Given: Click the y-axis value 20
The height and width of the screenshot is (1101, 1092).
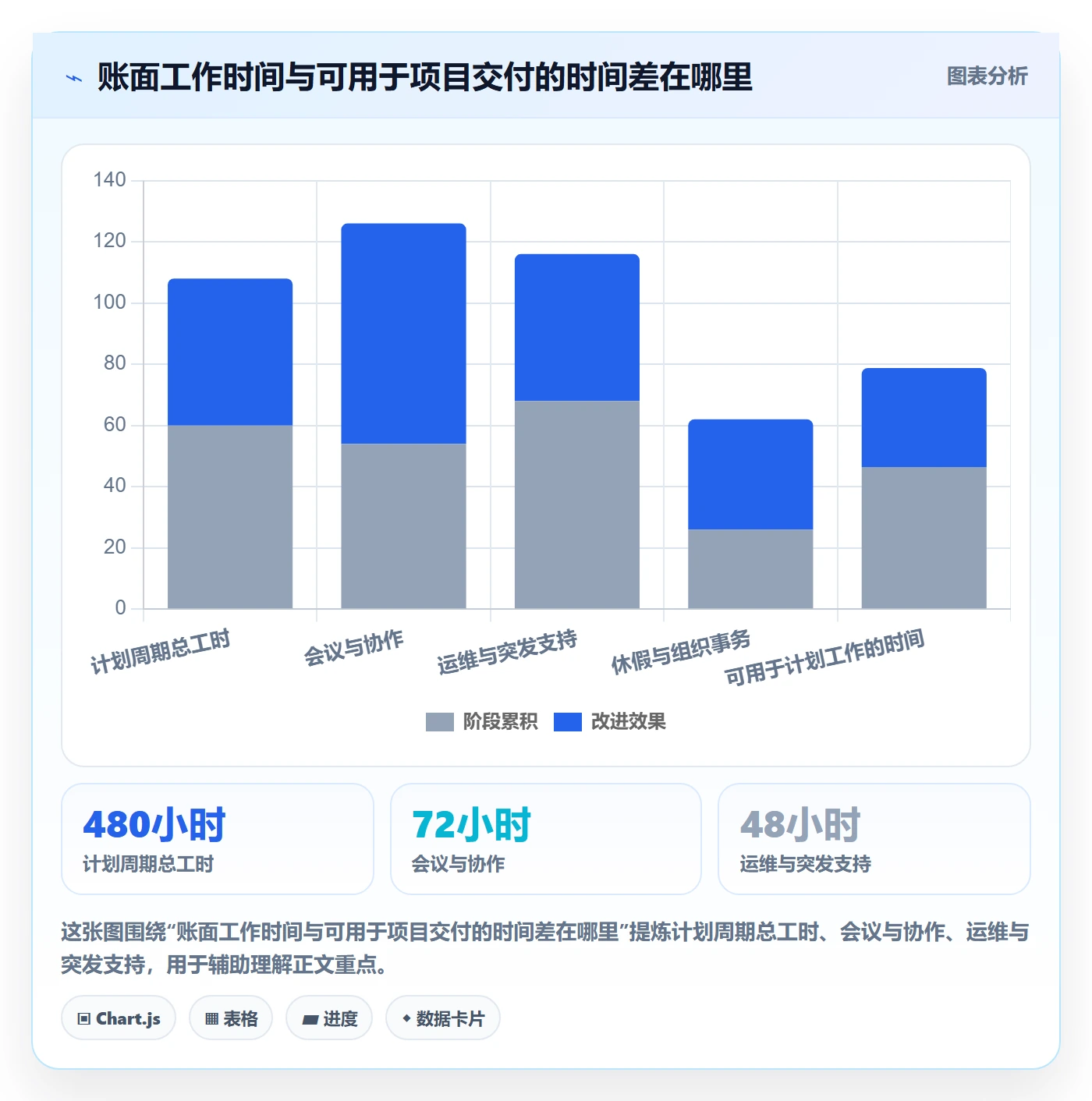Looking at the screenshot, I should [115, 547].
